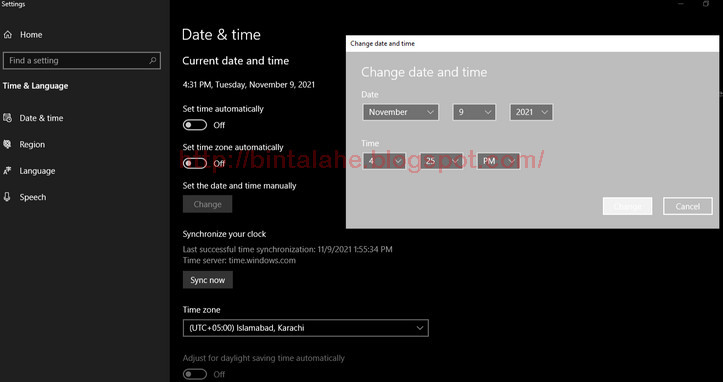Viewport: 723px width, 382px height.
Task: Click the Change date and time title bar
Action: pos(532,43)
